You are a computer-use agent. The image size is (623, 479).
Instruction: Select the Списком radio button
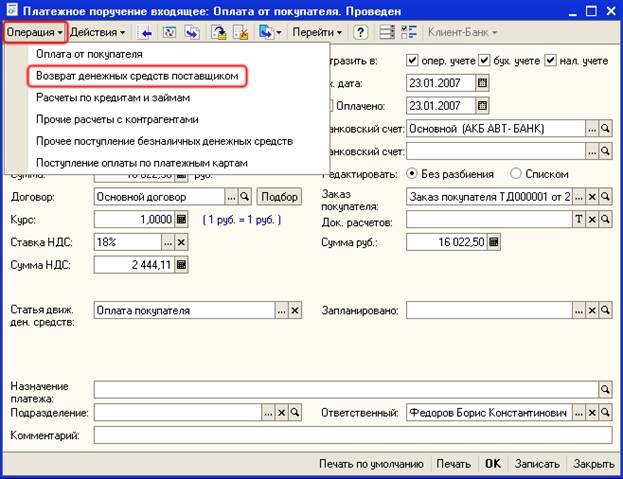(x=515, y=174)
